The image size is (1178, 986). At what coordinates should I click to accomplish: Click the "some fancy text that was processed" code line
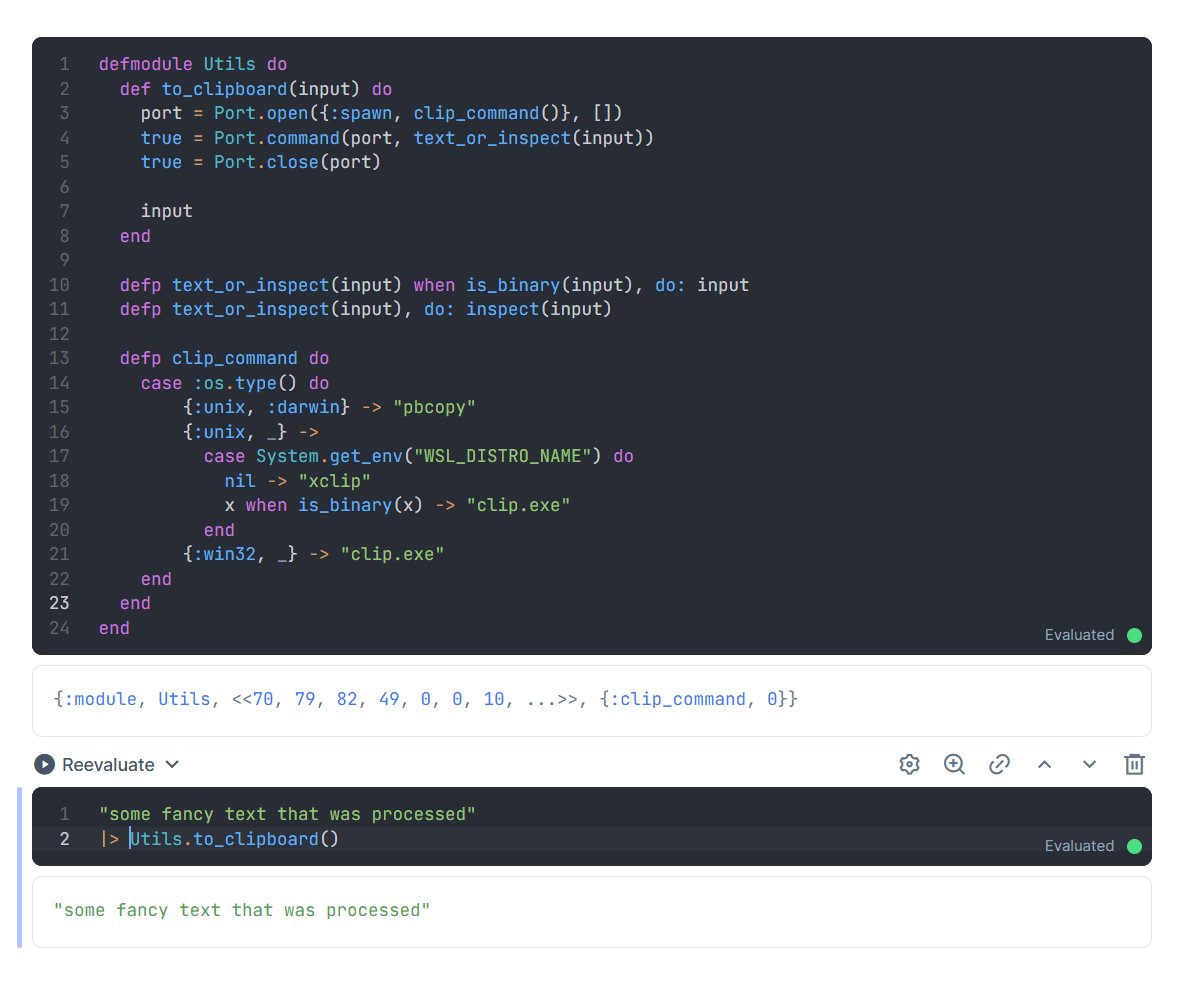(287, 814)
